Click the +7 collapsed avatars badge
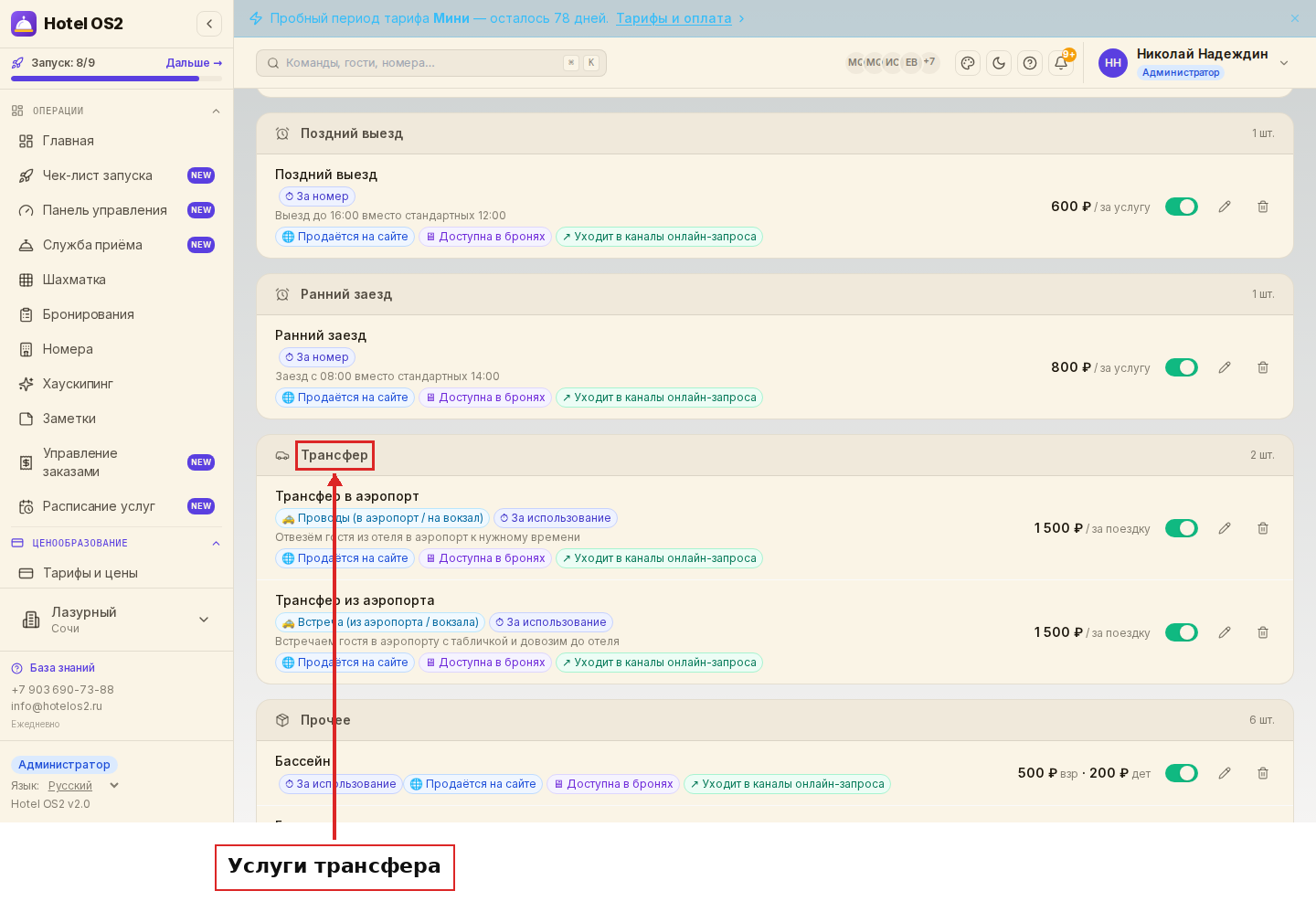 [x=929, y=62]
